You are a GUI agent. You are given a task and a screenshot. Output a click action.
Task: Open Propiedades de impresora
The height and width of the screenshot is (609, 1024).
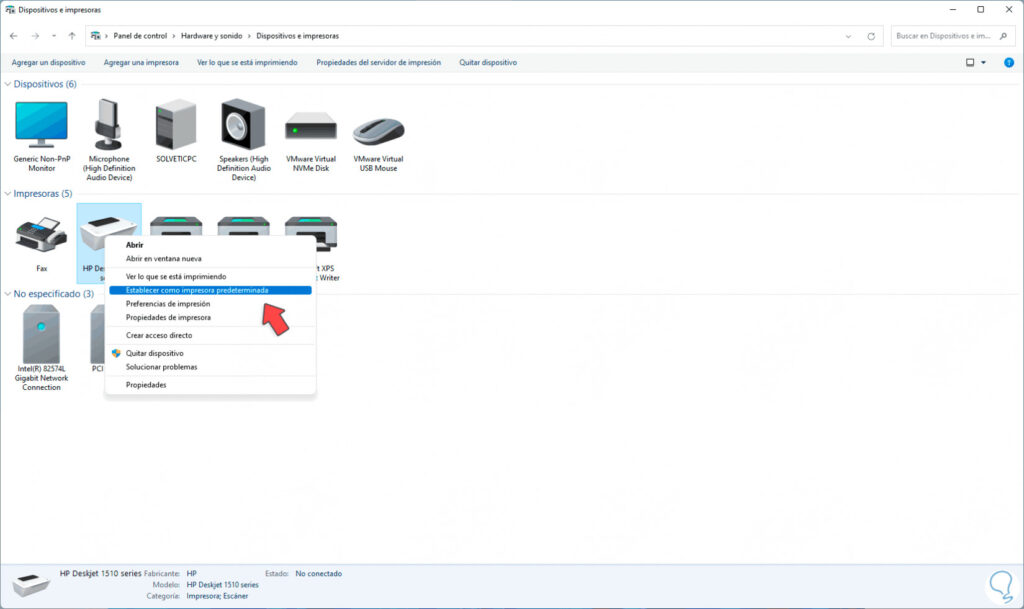tap(210, 318)
